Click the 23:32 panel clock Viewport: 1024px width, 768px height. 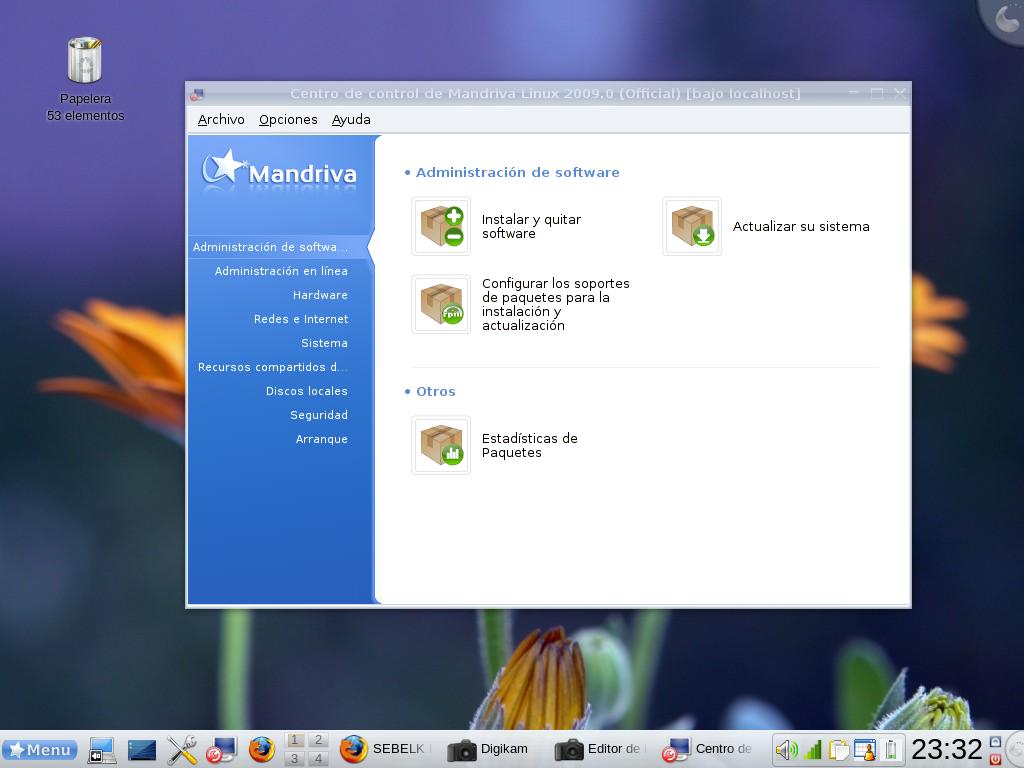click(x=946, y=749)
